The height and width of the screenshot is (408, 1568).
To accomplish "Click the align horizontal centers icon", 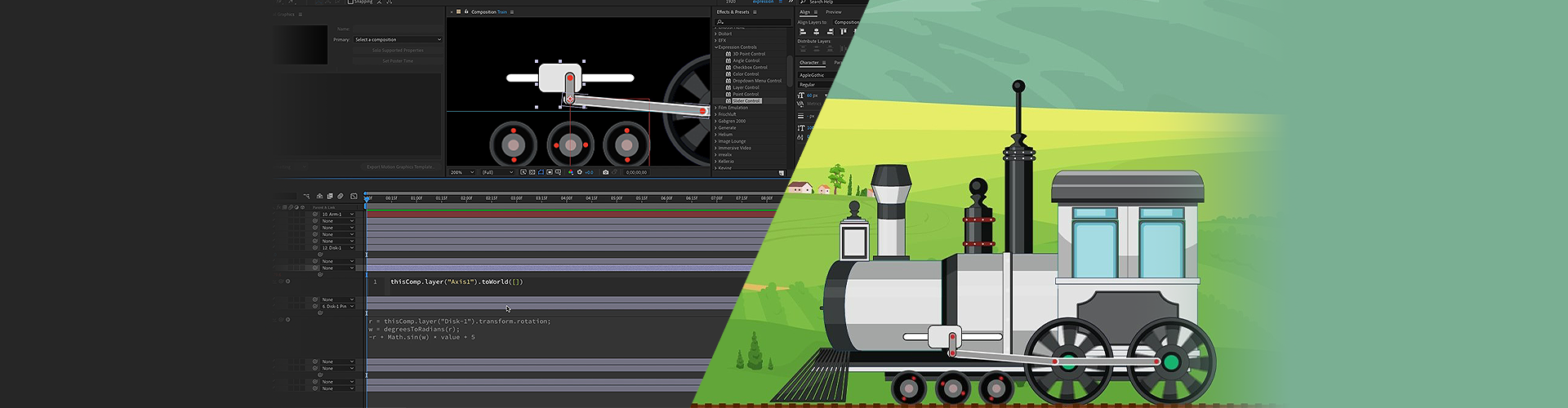I will 816,32.
